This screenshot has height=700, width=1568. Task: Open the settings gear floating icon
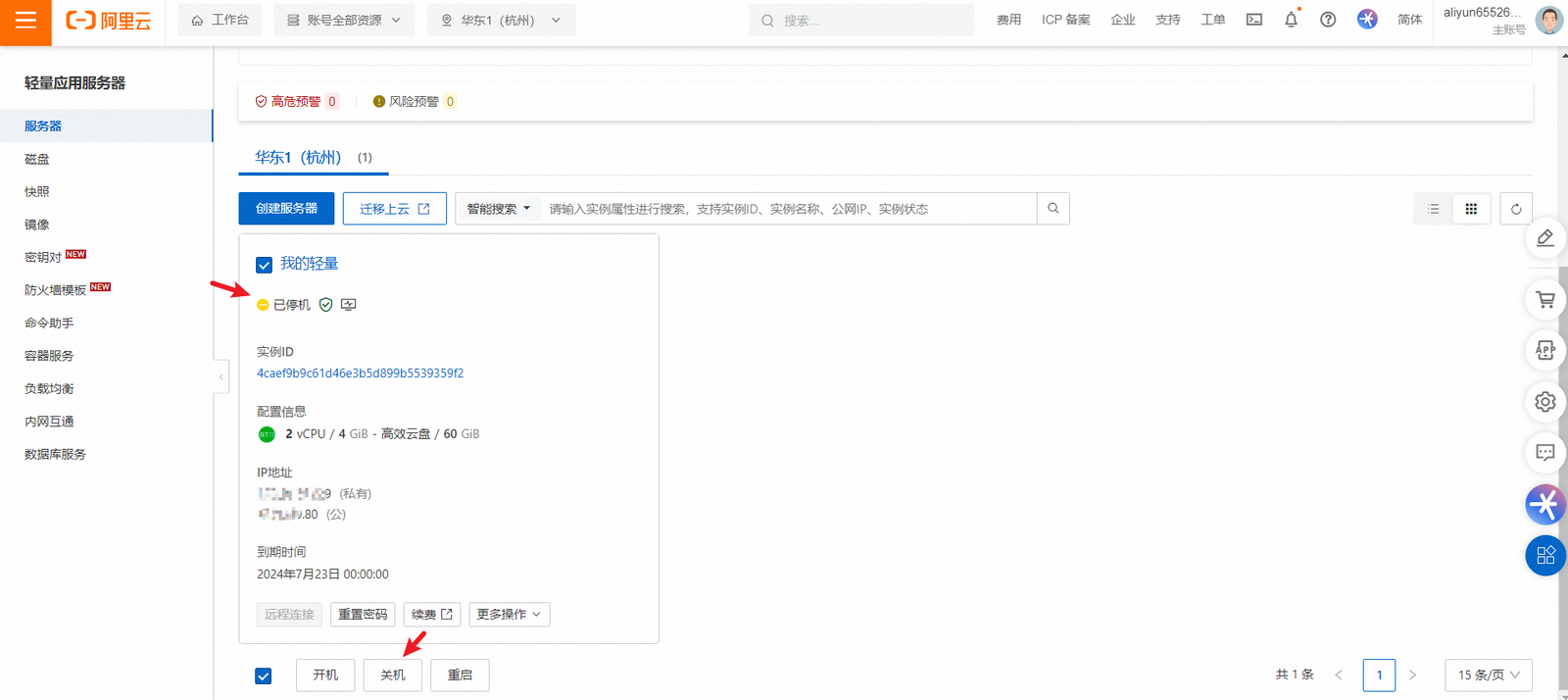coord(1545,402)
